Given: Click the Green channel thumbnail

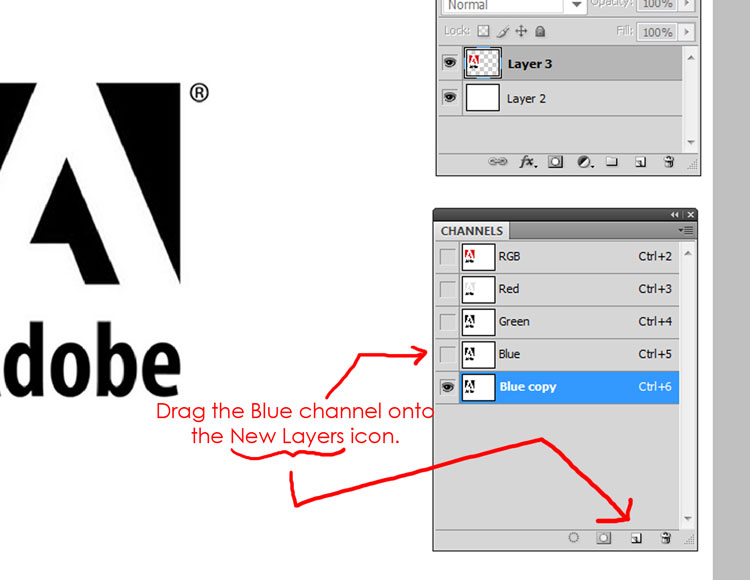Looking at the screenshot, I should (478, 322).
